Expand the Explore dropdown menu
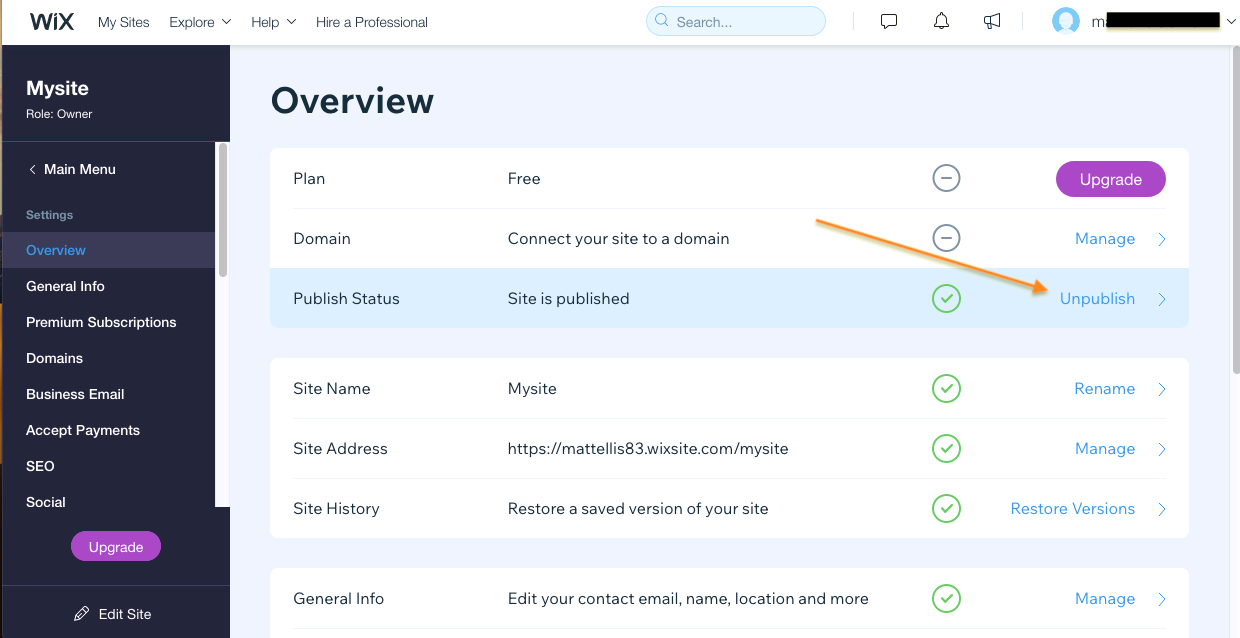 (200, 22)
